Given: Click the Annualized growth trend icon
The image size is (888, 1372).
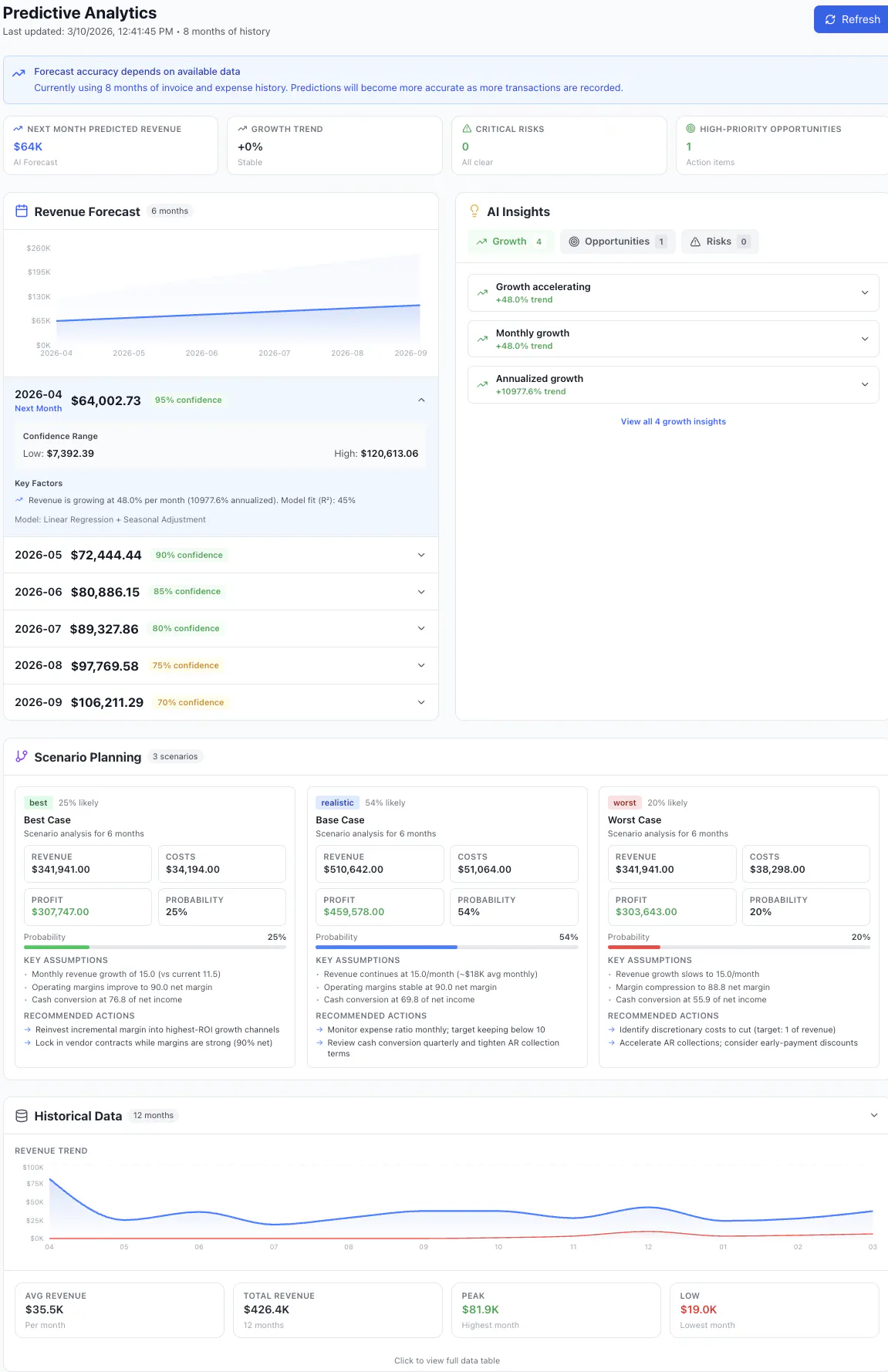Looking at the screenshot, I should [x=482, y=384].
